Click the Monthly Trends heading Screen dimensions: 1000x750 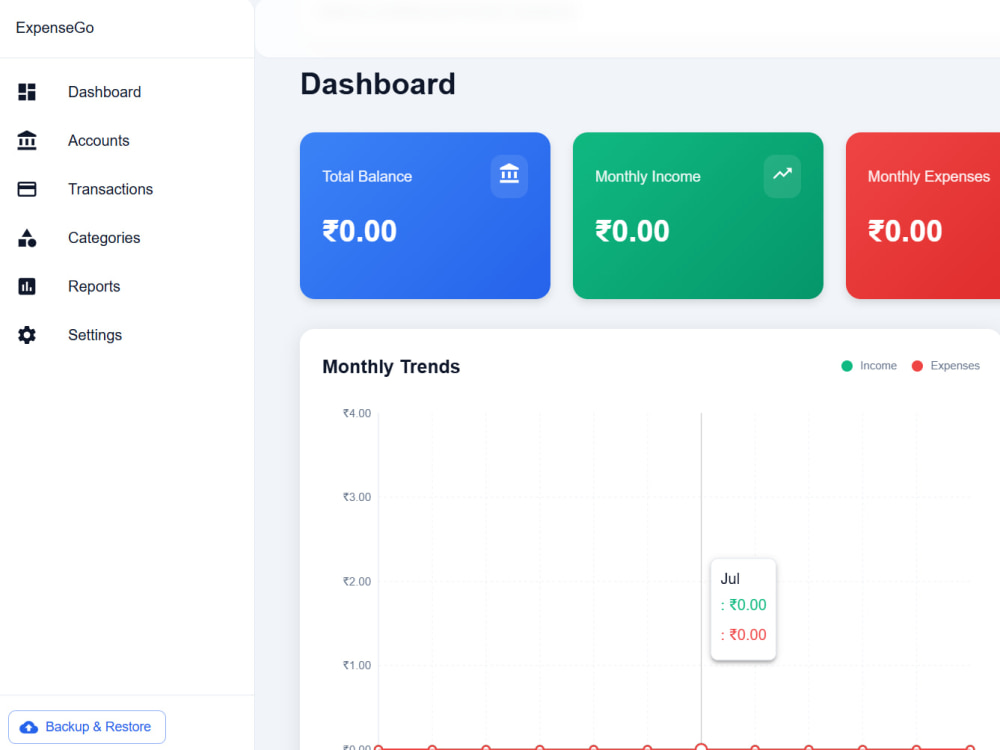tap(391, 367)
